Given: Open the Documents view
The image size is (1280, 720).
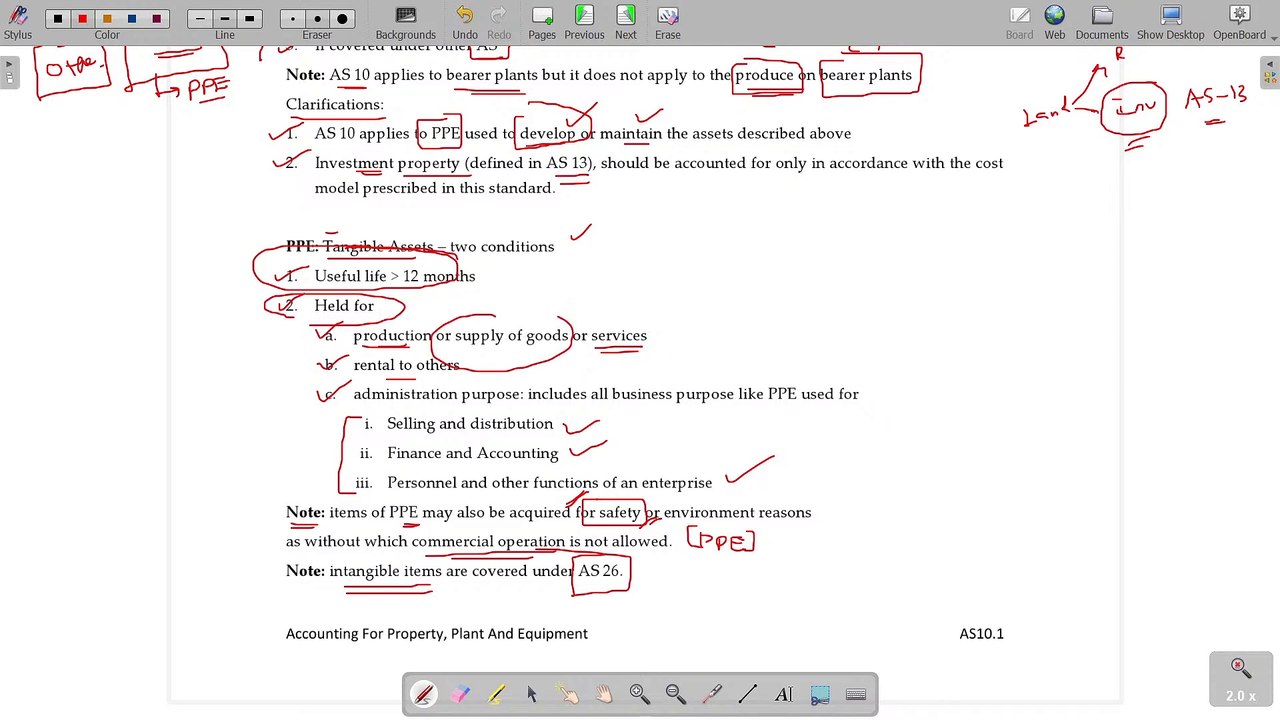Looking at the screenshot, I should tap(1102, 22).
